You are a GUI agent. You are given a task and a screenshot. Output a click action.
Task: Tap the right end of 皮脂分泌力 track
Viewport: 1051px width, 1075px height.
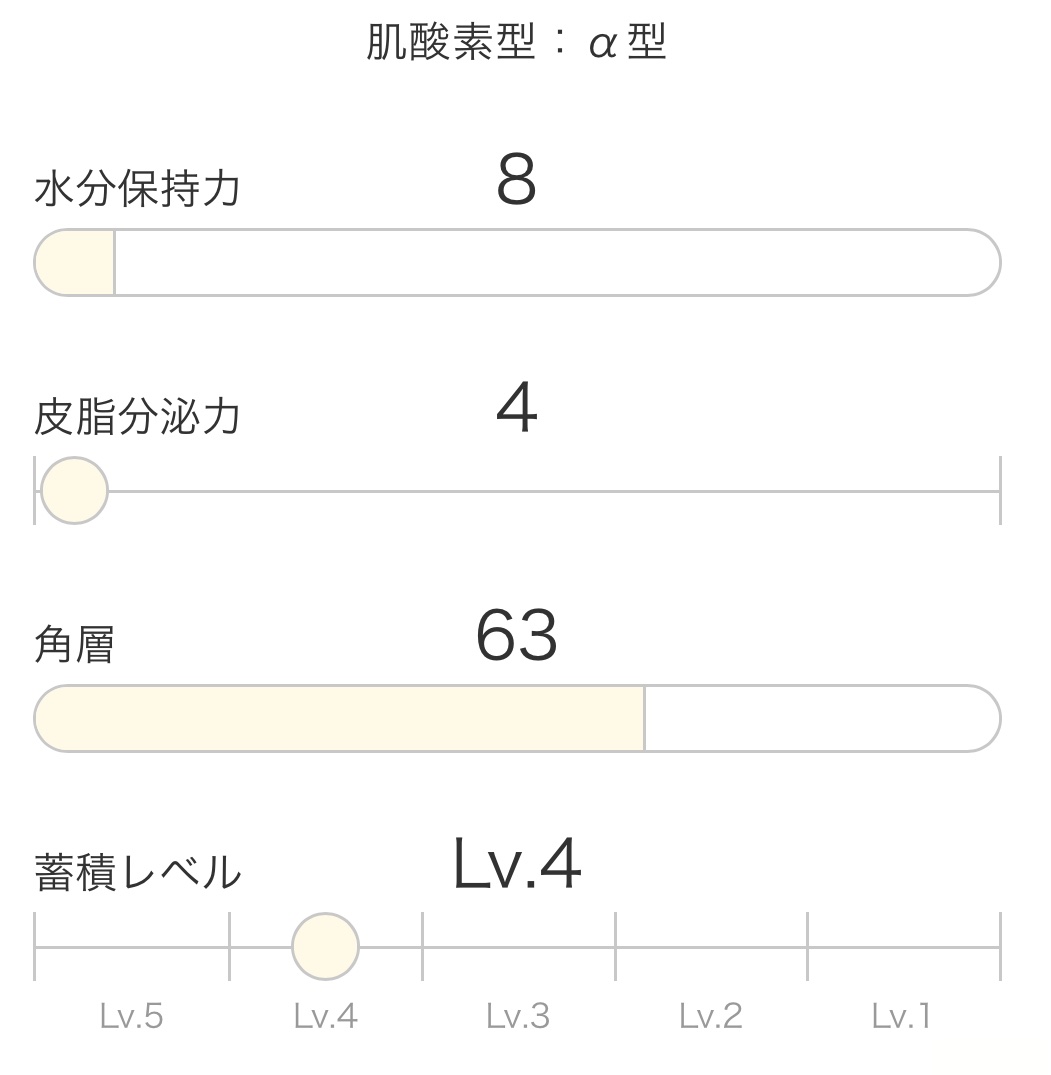998,490
